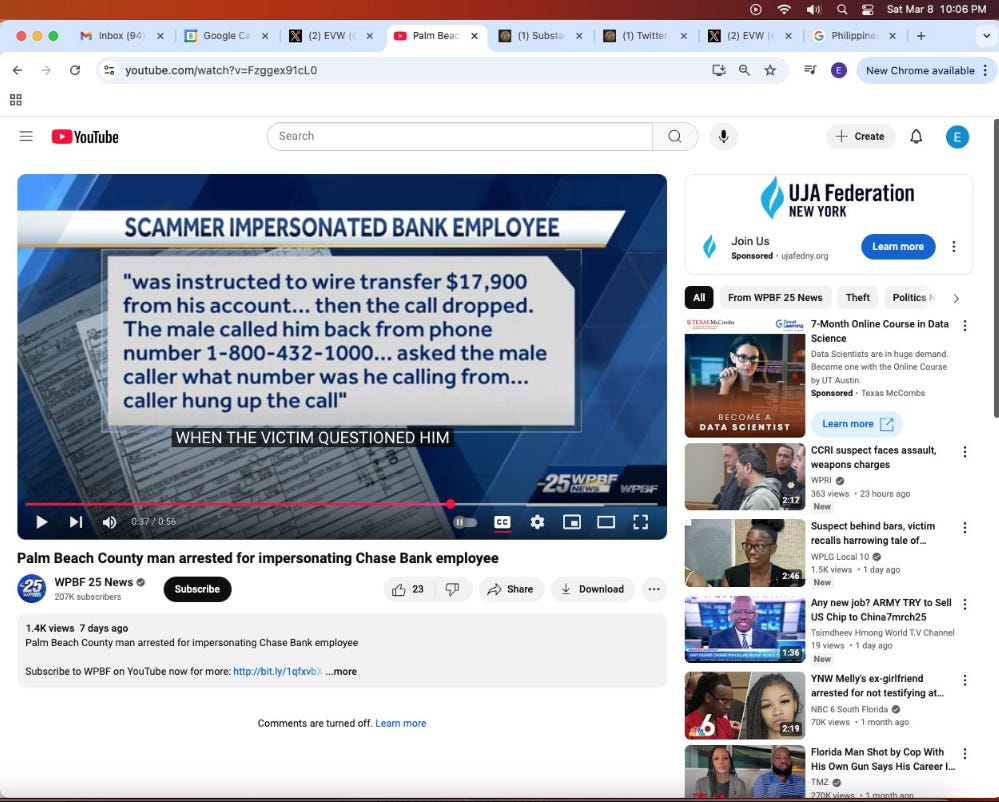
Task: Open Learn more about comments off
Action: (x=401, y=723)
